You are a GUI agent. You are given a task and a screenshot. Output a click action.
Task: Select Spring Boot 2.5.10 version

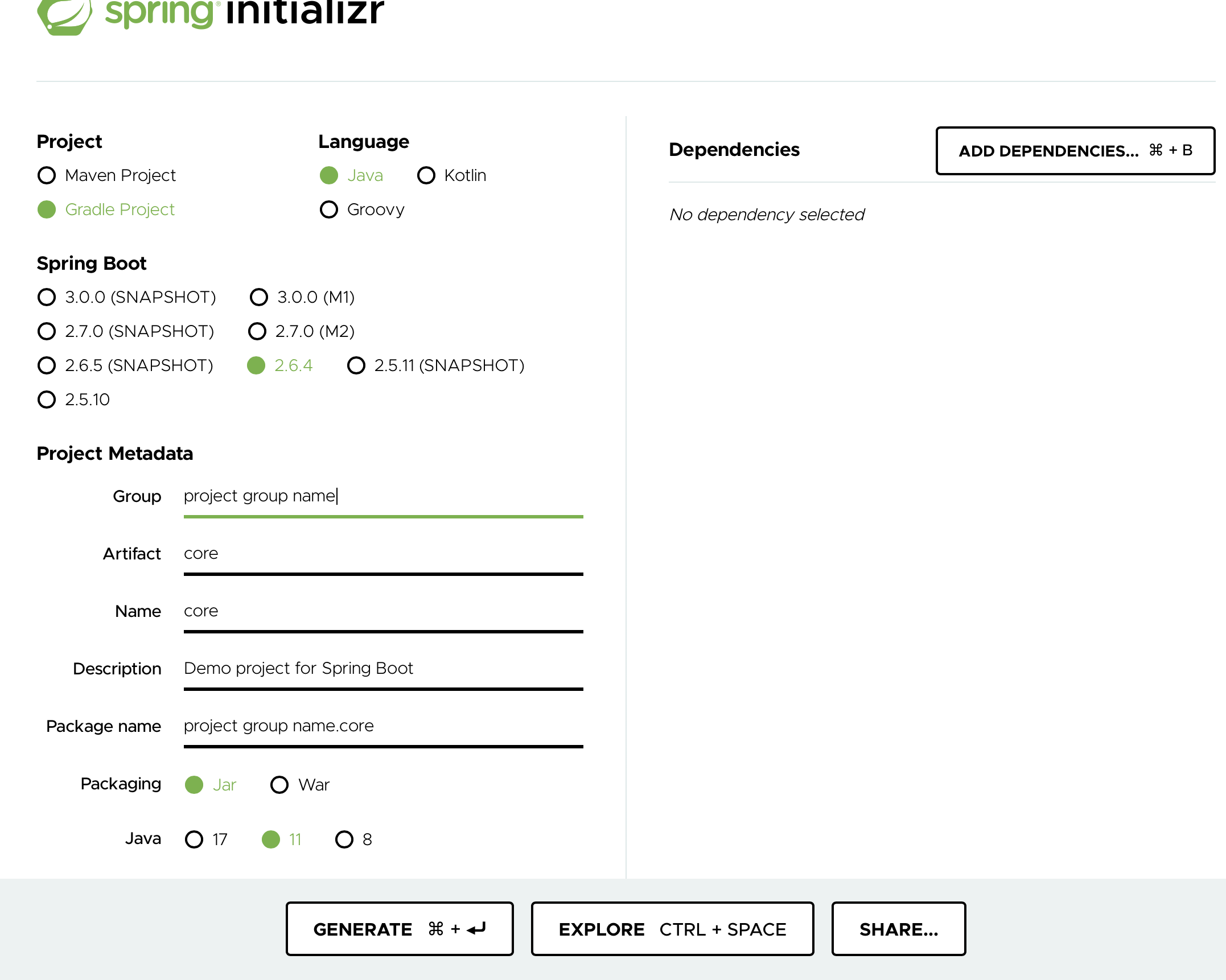pos(47,400)
